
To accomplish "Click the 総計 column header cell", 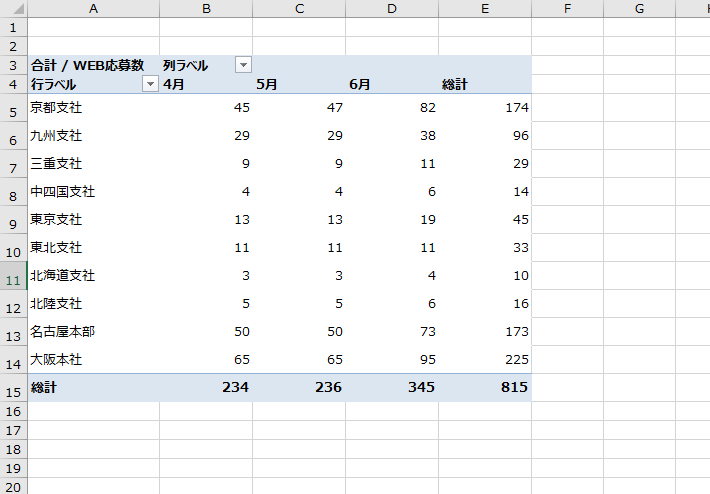I will [x=485, y=84].
